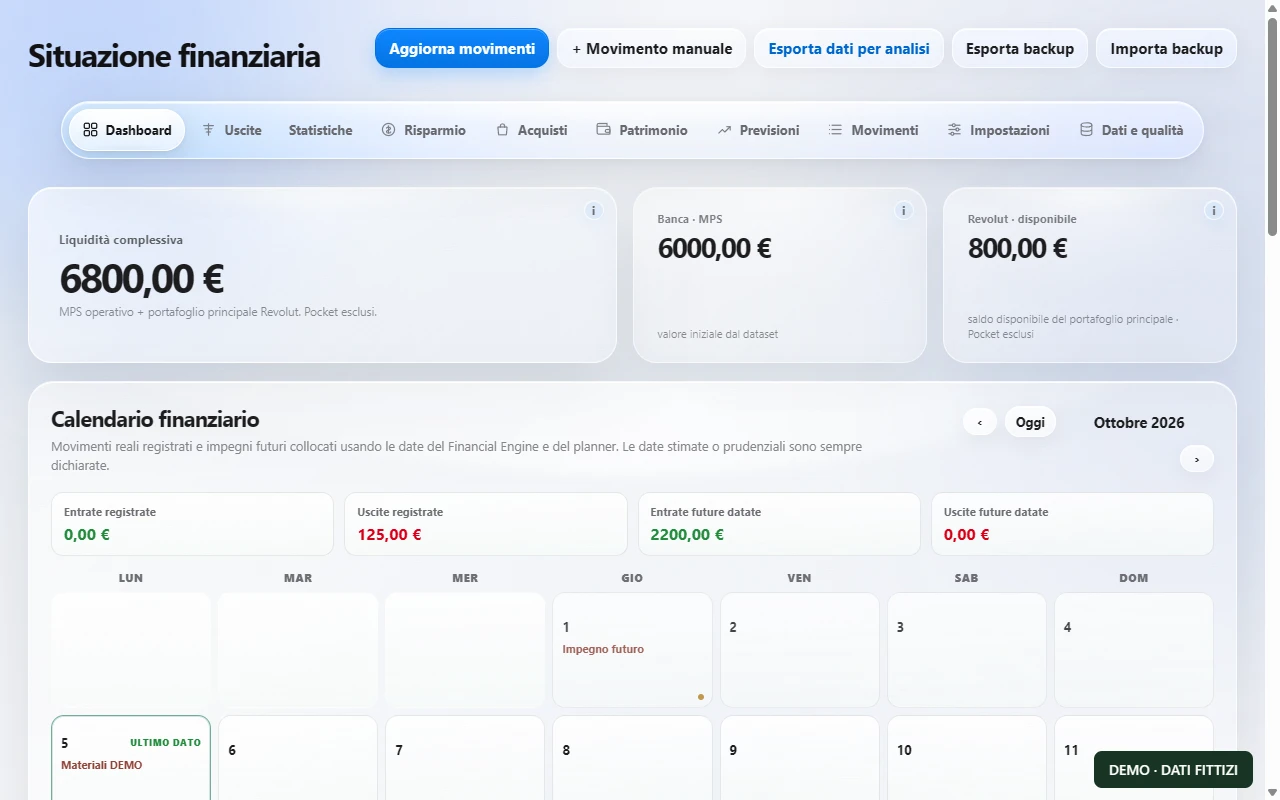This screenshot has height=800, width=1280.
Task: Select calendar day 1 with Impegno futuro
Action: [632, 650]
